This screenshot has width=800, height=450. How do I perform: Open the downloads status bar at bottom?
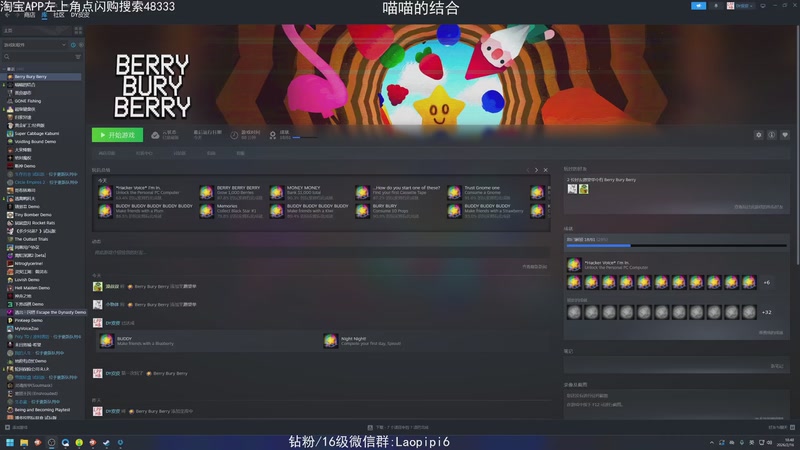[x=398, y=428]
